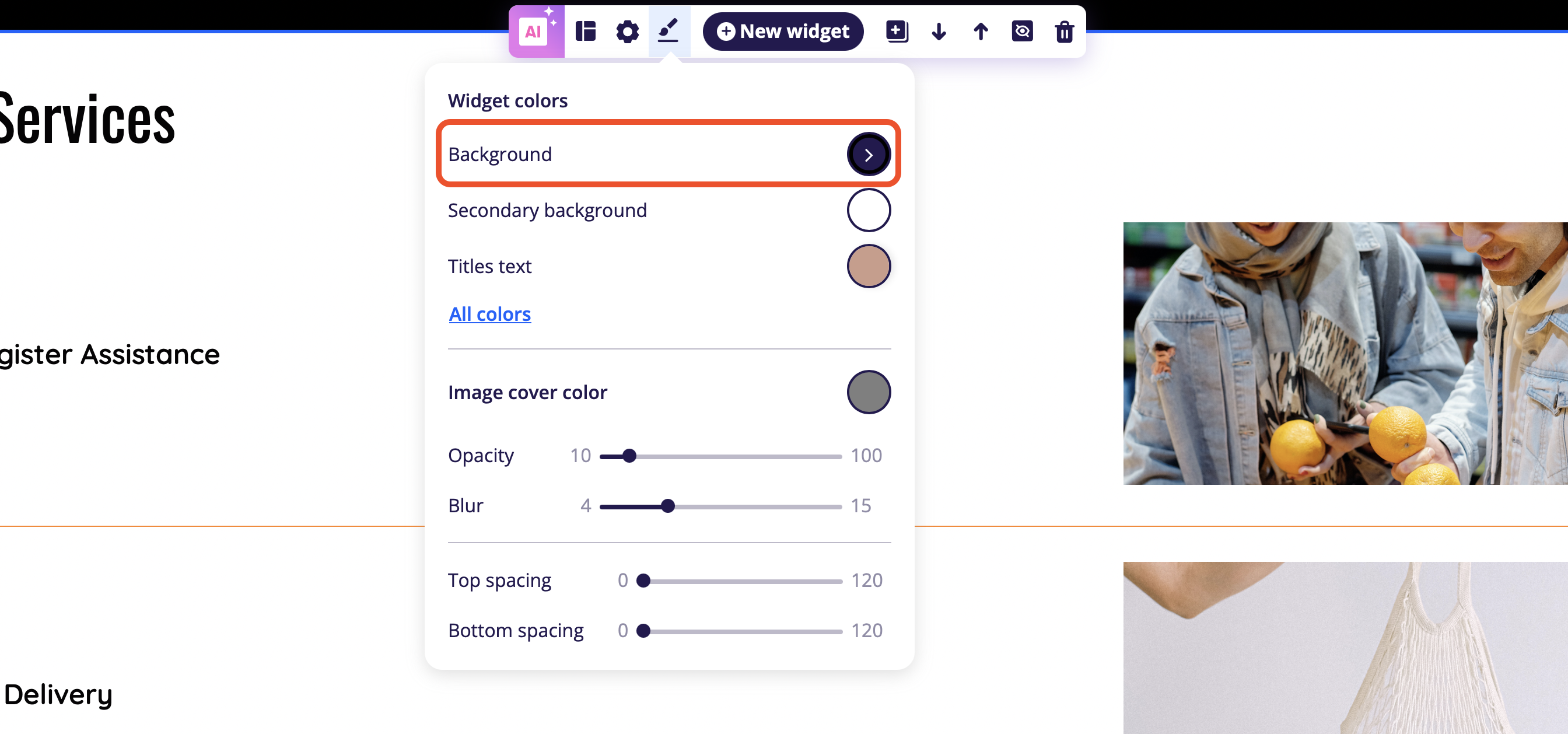The width and height of the screenshot is (1568, 734).
Task: Select the Background row label
Action: (x=500, y=155)
